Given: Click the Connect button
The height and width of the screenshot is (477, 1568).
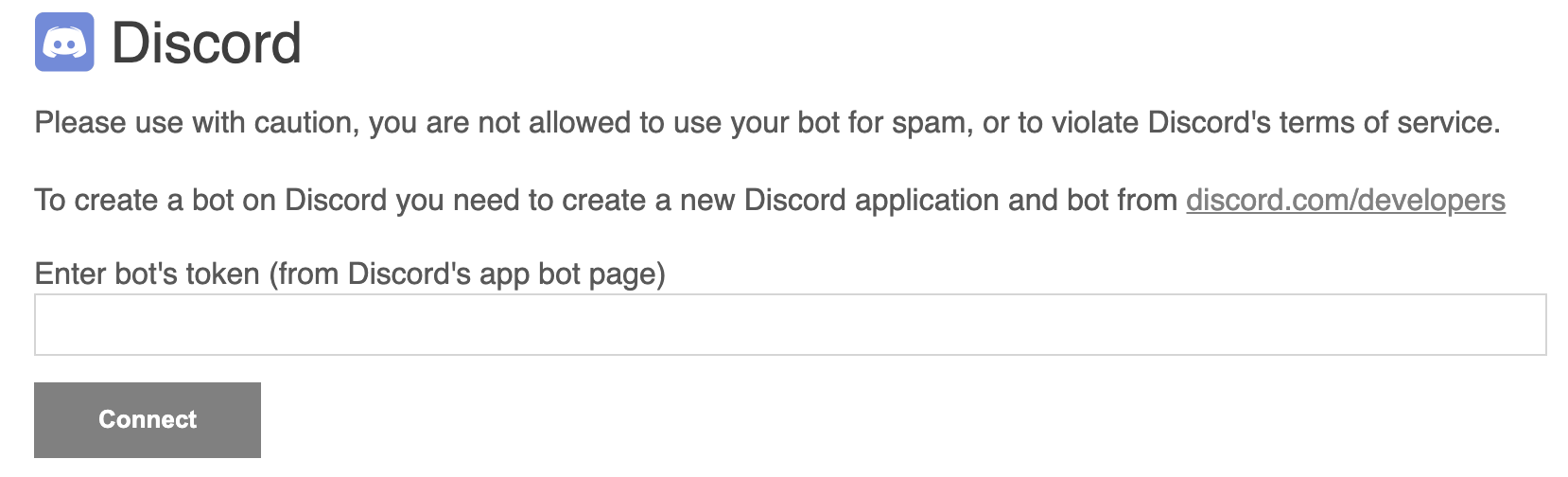Looking at the screenshot, I should [x=148, y=419].
